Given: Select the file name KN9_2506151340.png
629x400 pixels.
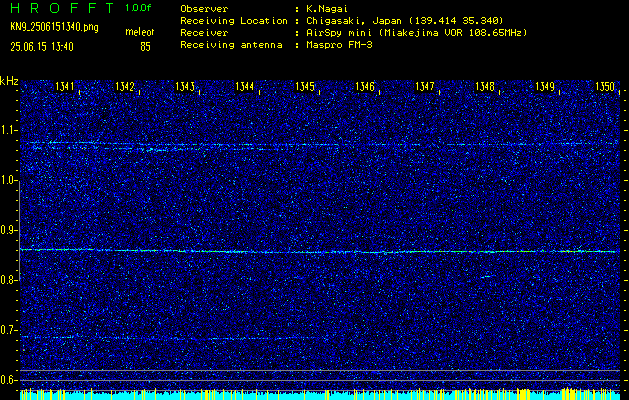Looking at the screenshot, I should pos(54,28).
